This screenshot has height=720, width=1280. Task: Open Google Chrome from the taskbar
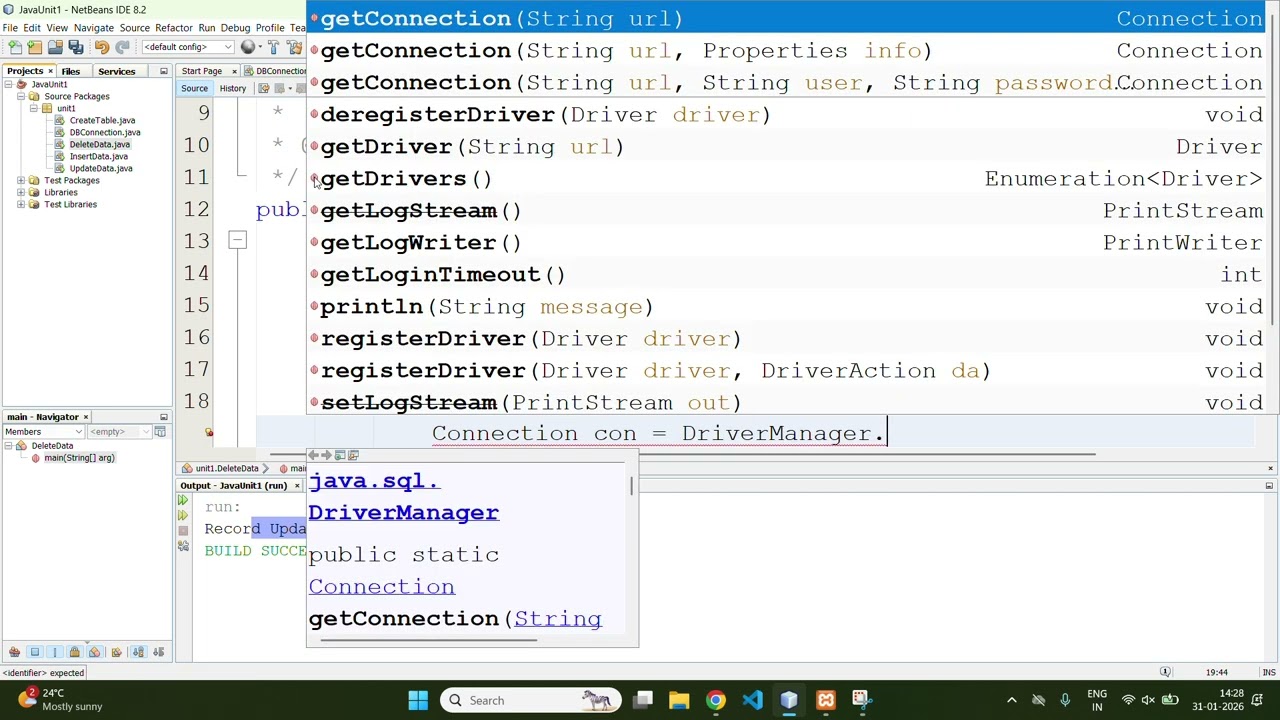tap(715, 700)
